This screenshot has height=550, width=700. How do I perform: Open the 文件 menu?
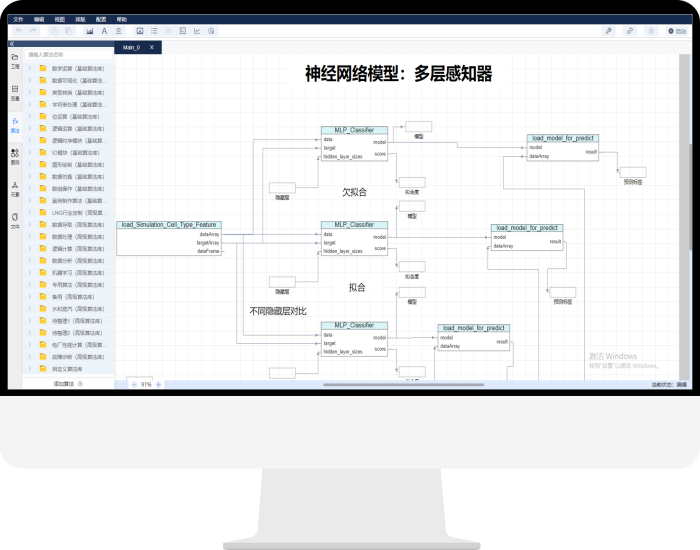pos(17,19)
